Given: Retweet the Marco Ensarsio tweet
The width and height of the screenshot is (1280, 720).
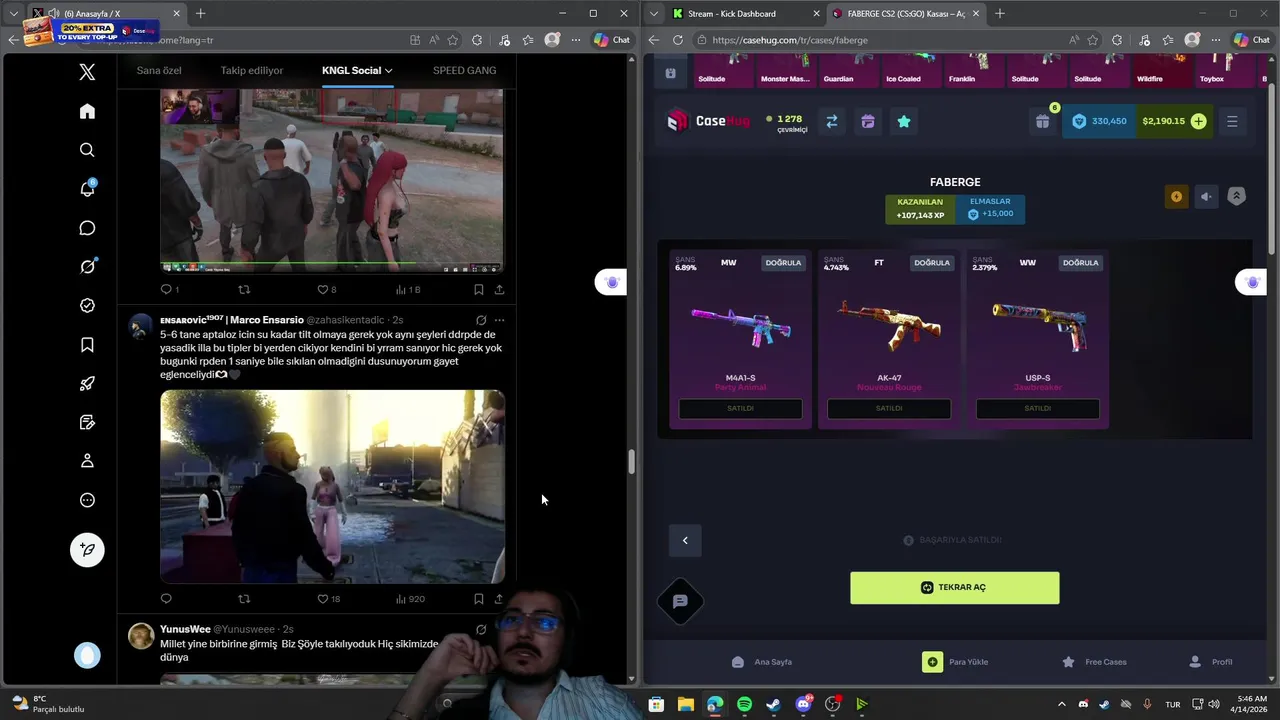Looking at the screenshot, I should [x=244, y=599].
